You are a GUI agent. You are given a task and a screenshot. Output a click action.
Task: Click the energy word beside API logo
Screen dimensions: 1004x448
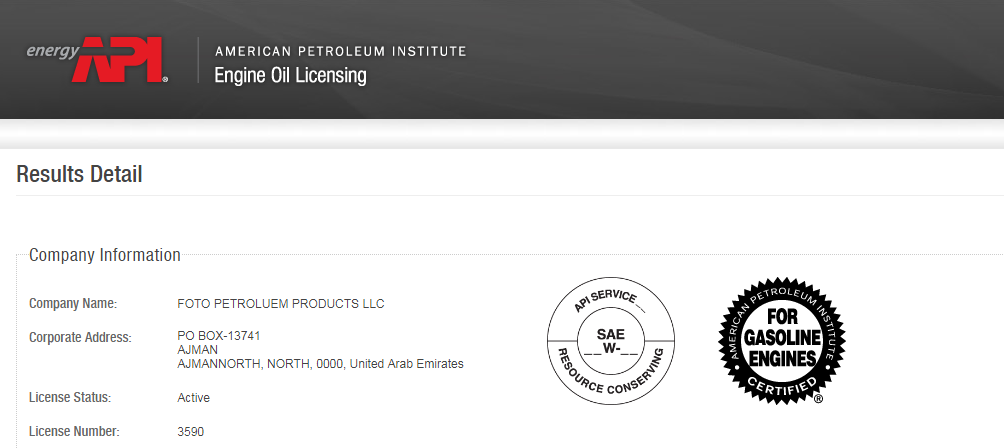coord(53,51)
